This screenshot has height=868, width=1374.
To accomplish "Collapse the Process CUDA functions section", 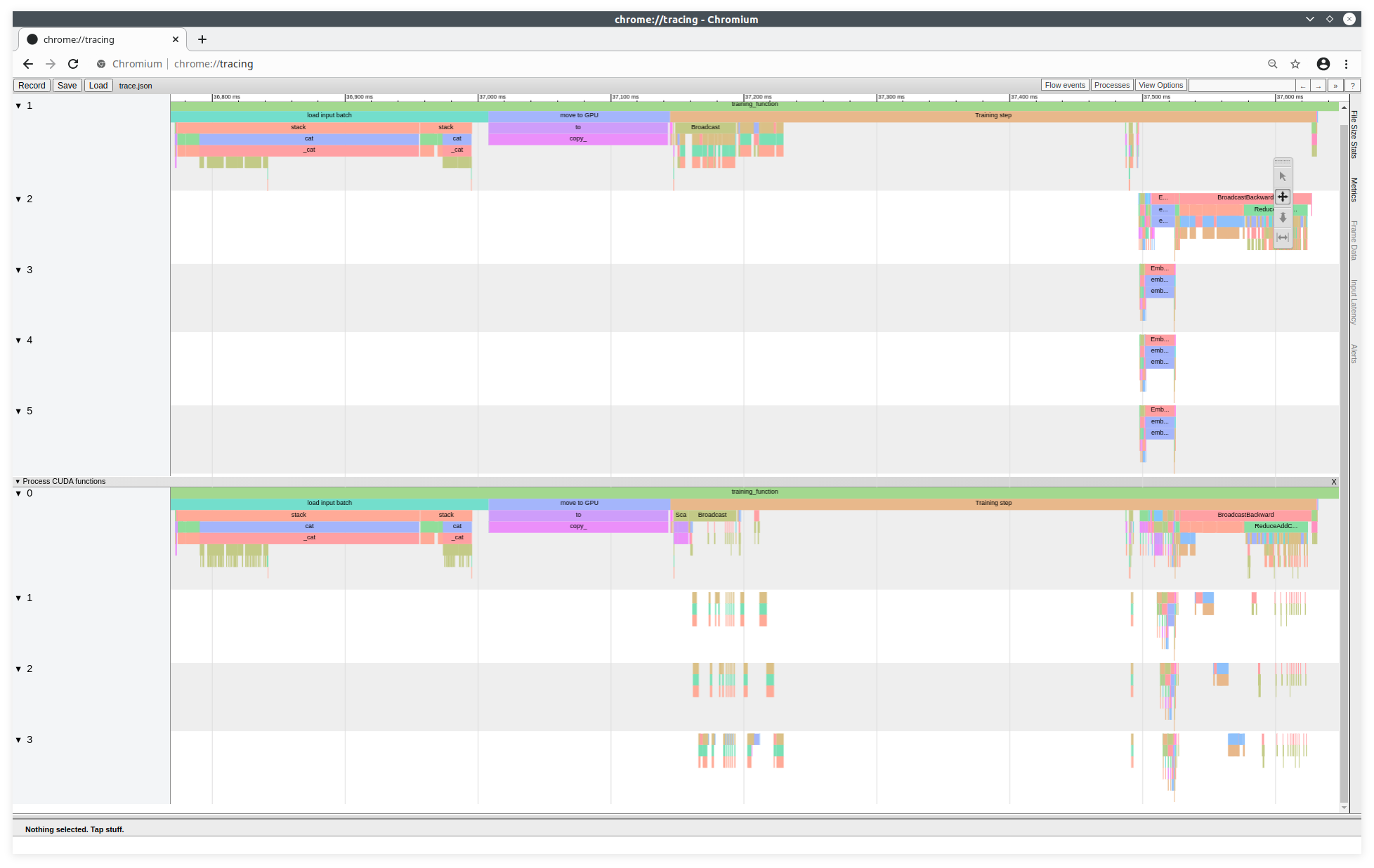I will tap(17, 481).
